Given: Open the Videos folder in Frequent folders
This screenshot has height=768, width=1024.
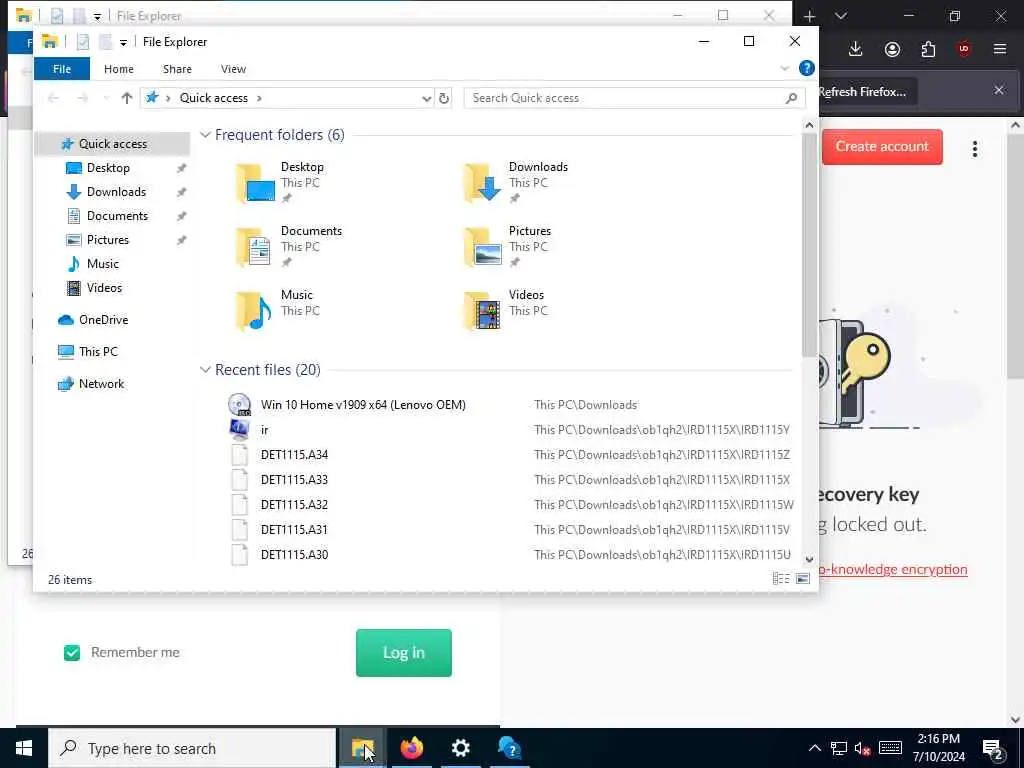Looking at the screenshot, I should (x=504, y=310).
